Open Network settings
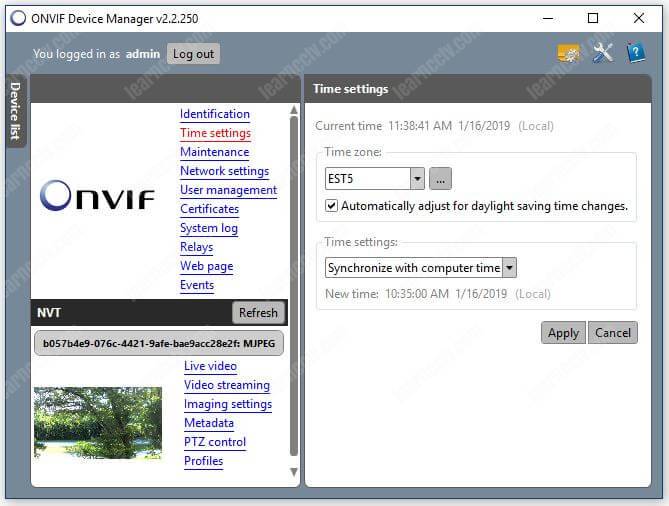669x506 pixels. pyautogui.click(x=224, y=171)
